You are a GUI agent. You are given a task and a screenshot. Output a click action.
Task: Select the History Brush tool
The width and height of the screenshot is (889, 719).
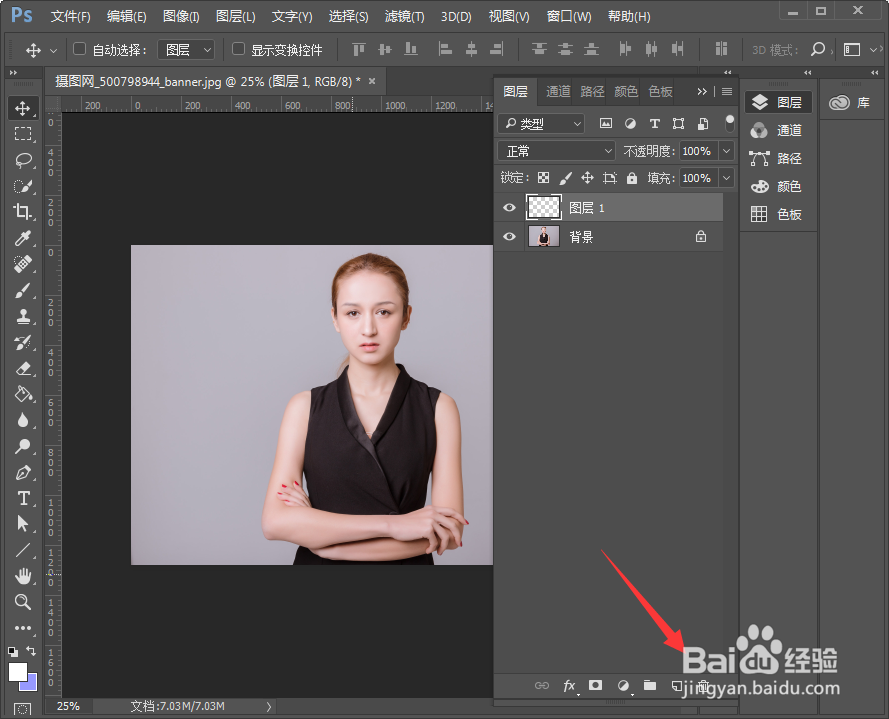pos(23,342)
